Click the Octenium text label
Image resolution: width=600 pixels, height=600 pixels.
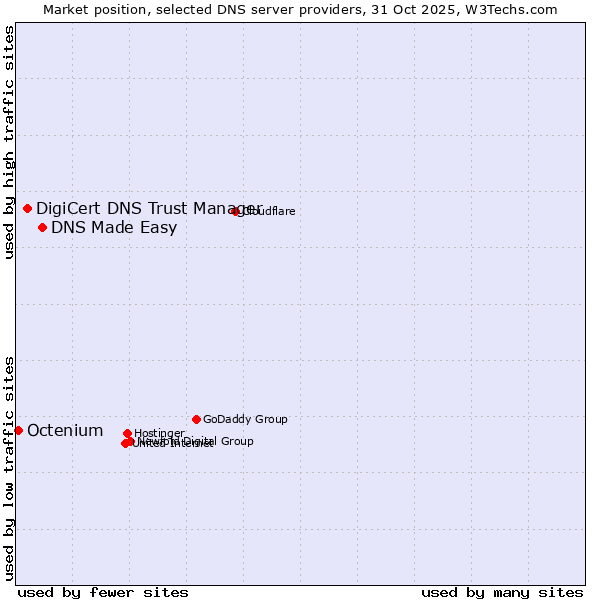65,430
